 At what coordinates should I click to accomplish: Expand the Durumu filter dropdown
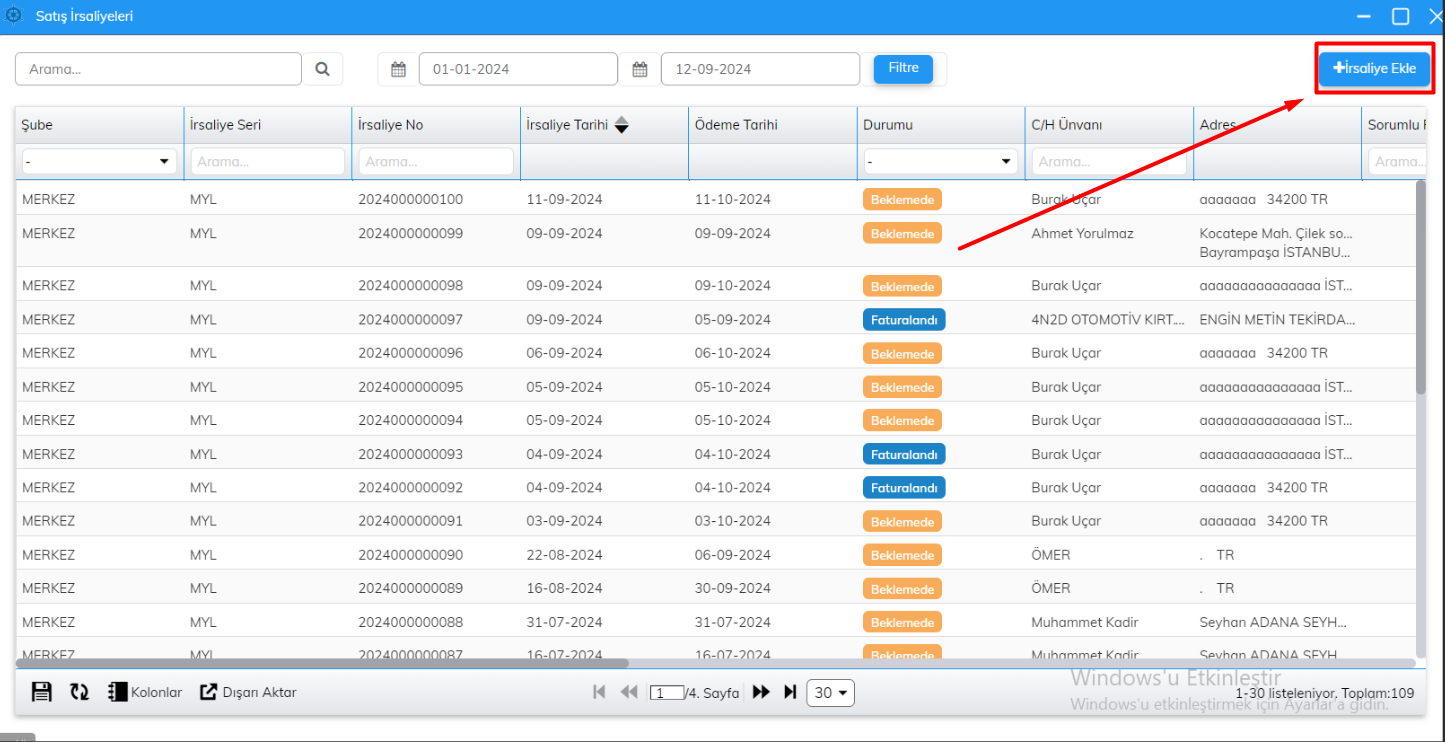[x=940, y=161]
